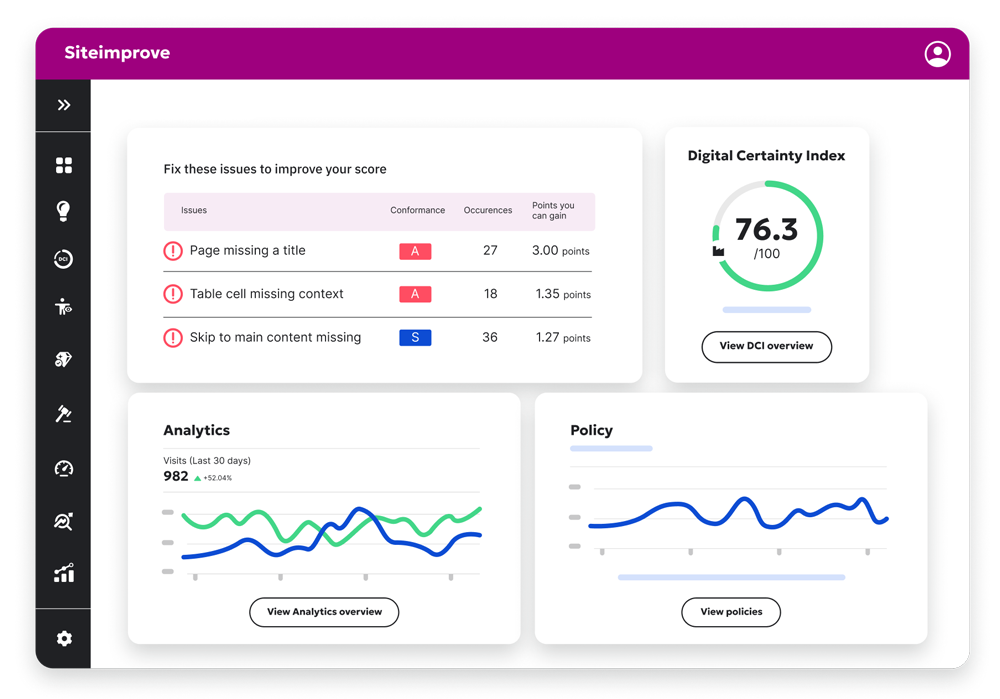1000x699 pixels.
Task: Select the lightbulb insights icon
Action: point(63,211)
